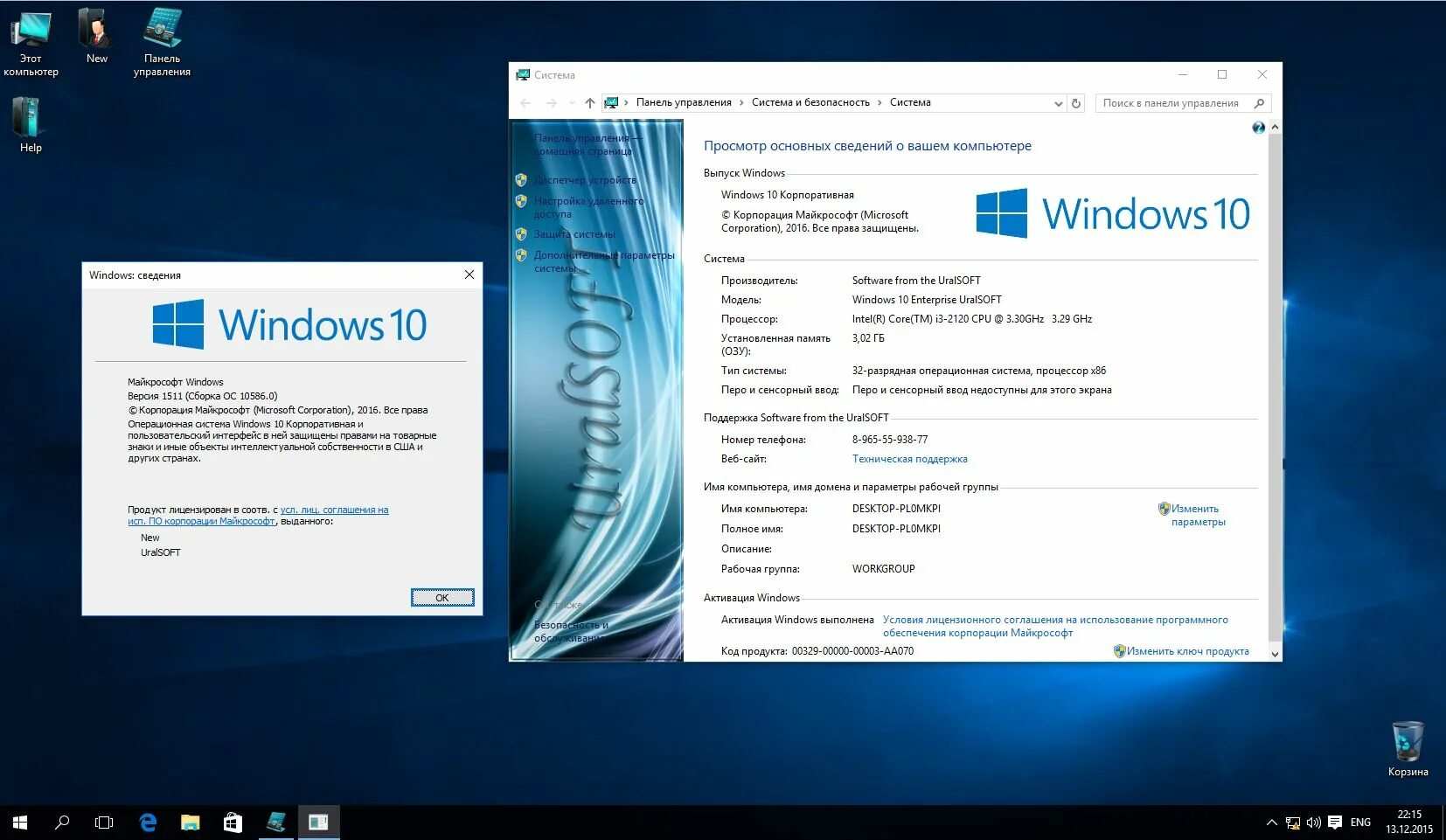Open File Explorer from the taskbar
The height and width of the screenshot is (840, 1446).
[x=191, y=822]
